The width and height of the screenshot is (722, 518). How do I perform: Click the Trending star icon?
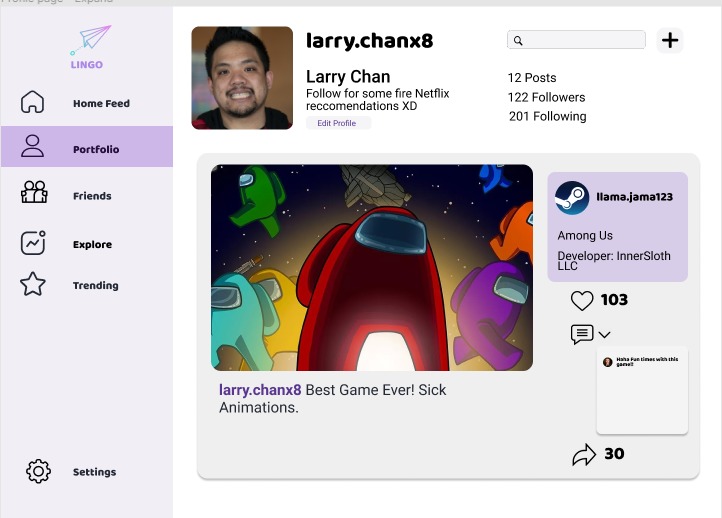coord(33,284)
